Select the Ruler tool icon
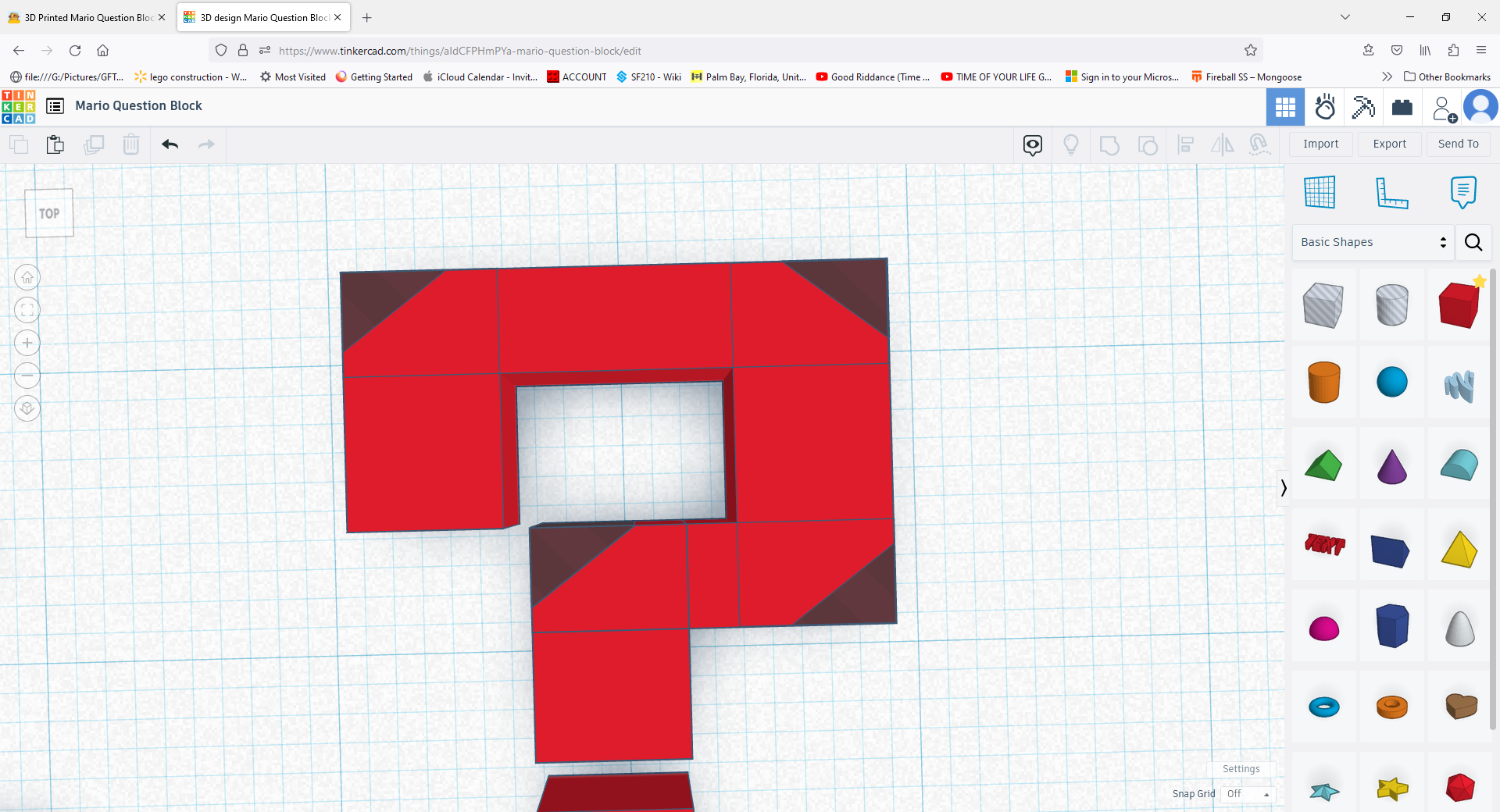The width and height of the screenshot is (1500, 812). (x=1391, y=192)
